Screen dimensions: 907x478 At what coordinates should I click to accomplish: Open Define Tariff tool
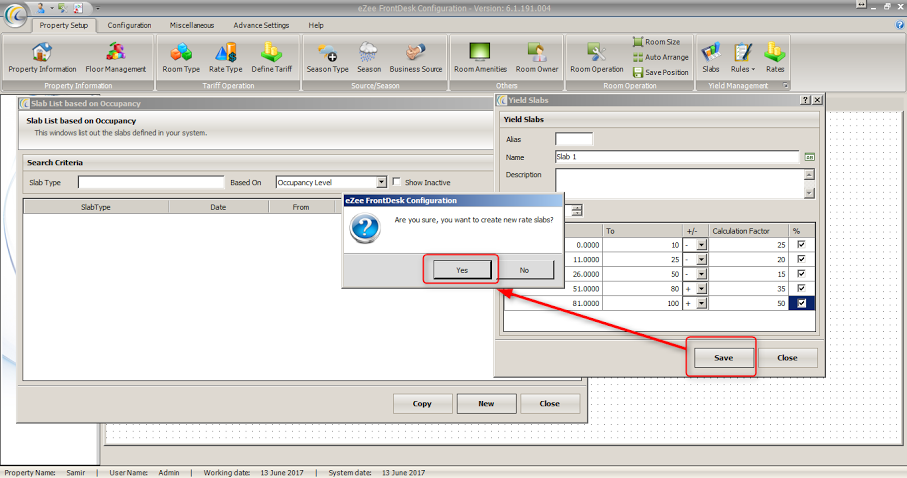tap(271, 58)
